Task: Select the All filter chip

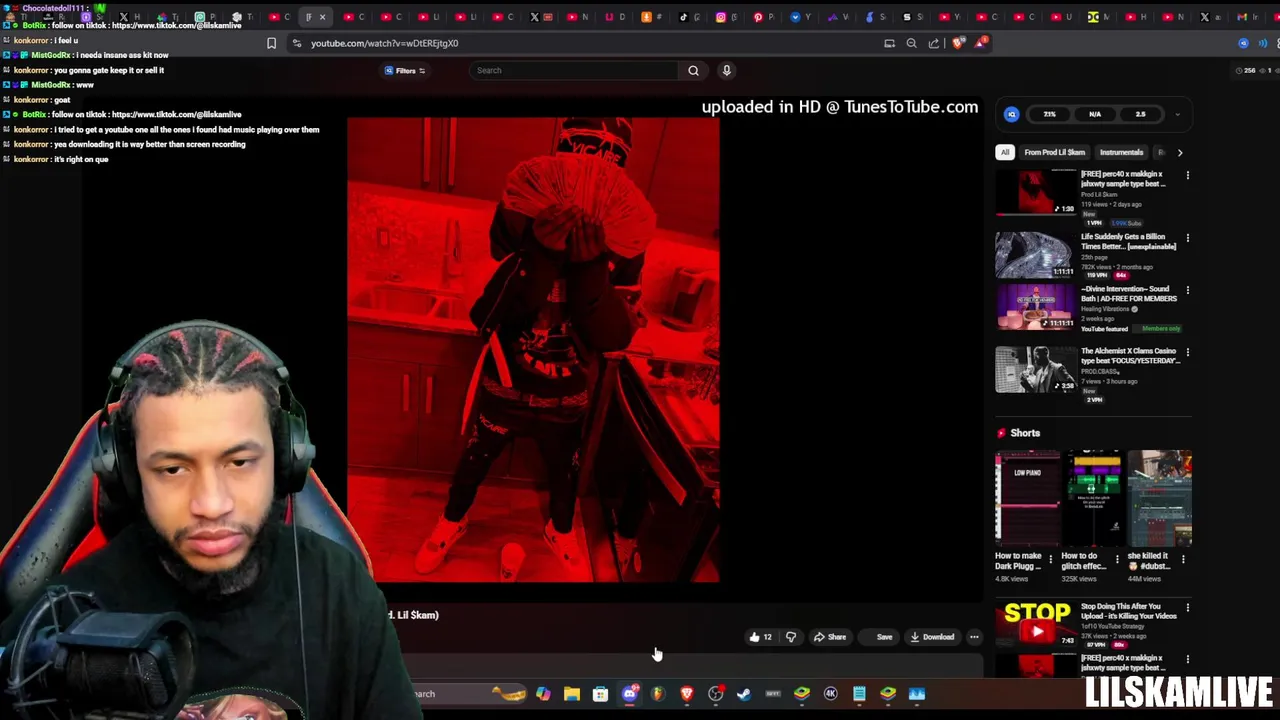Action: click(x=1004, y=152)
